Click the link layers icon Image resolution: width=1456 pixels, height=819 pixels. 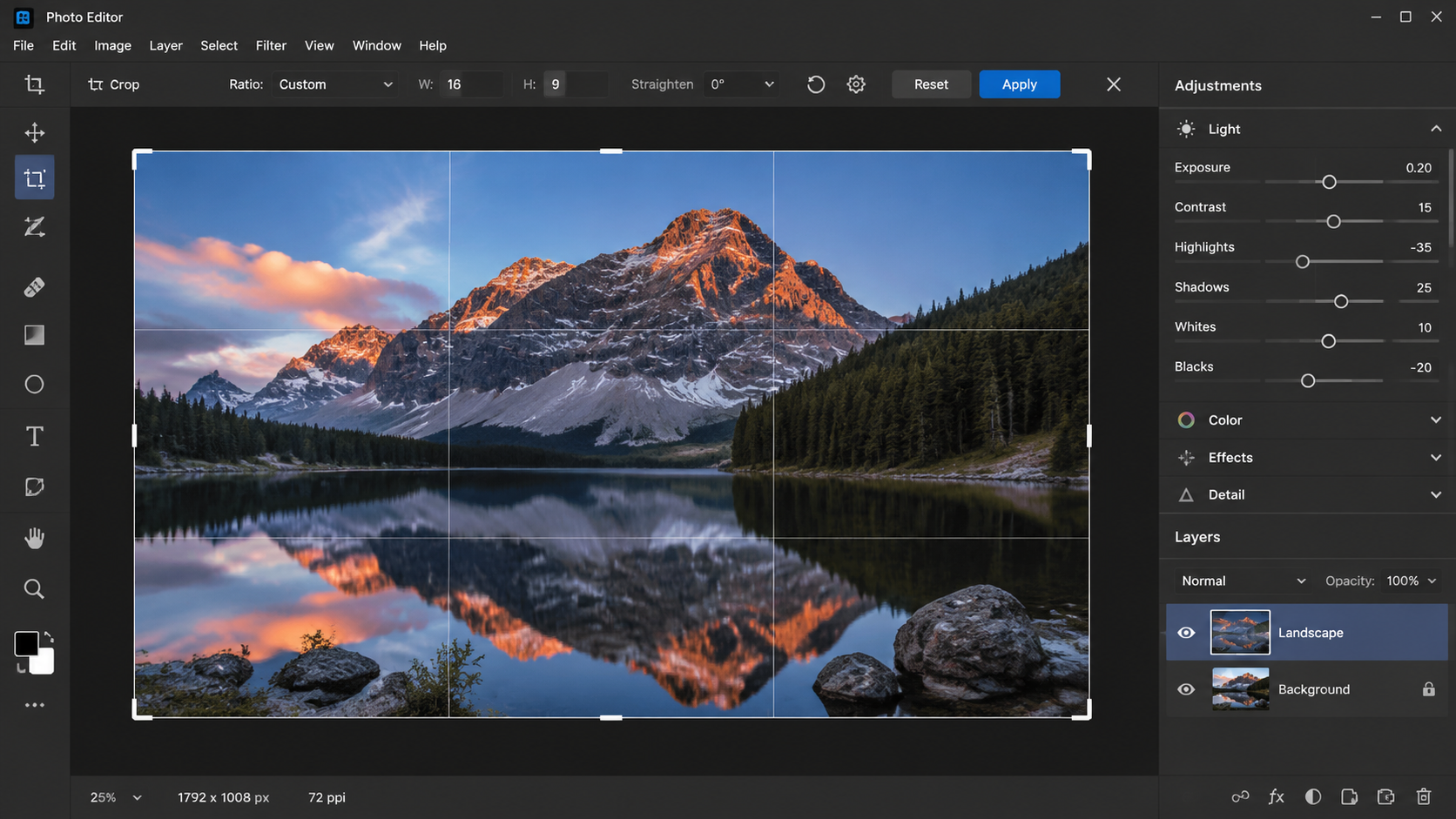[1240, 796]
